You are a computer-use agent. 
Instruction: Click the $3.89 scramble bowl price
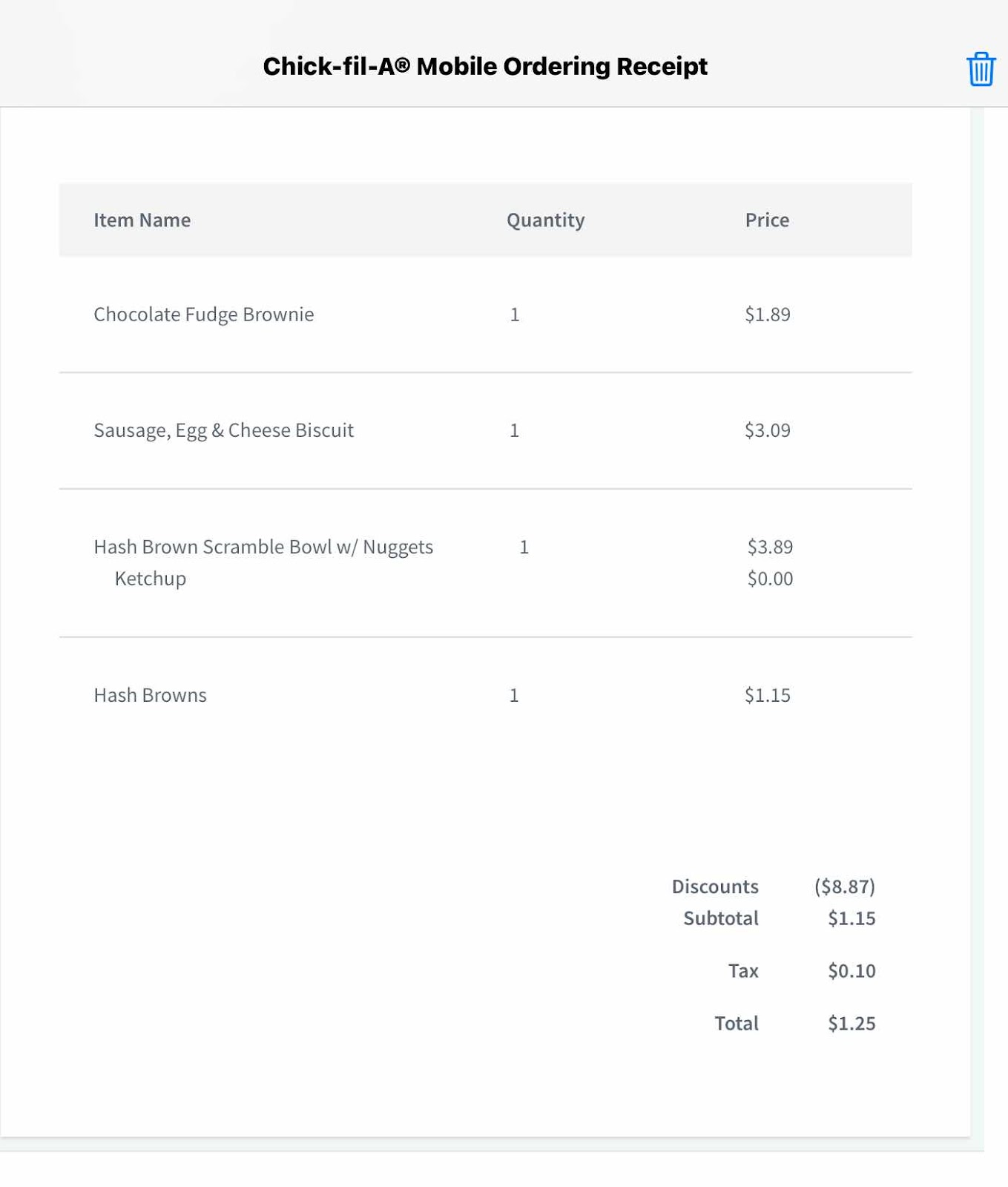click(770, 547)
